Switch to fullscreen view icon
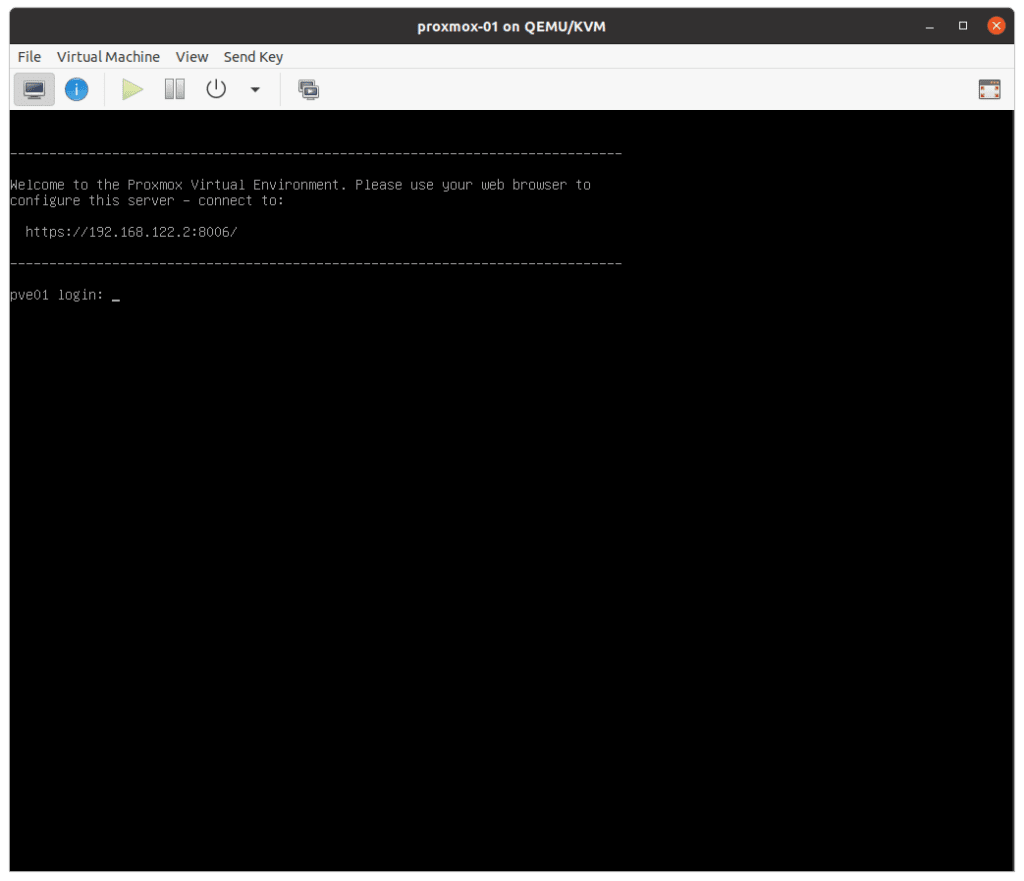Image resolution: width=1024 pixels, height=881 pixels. [x=989, y=89]
